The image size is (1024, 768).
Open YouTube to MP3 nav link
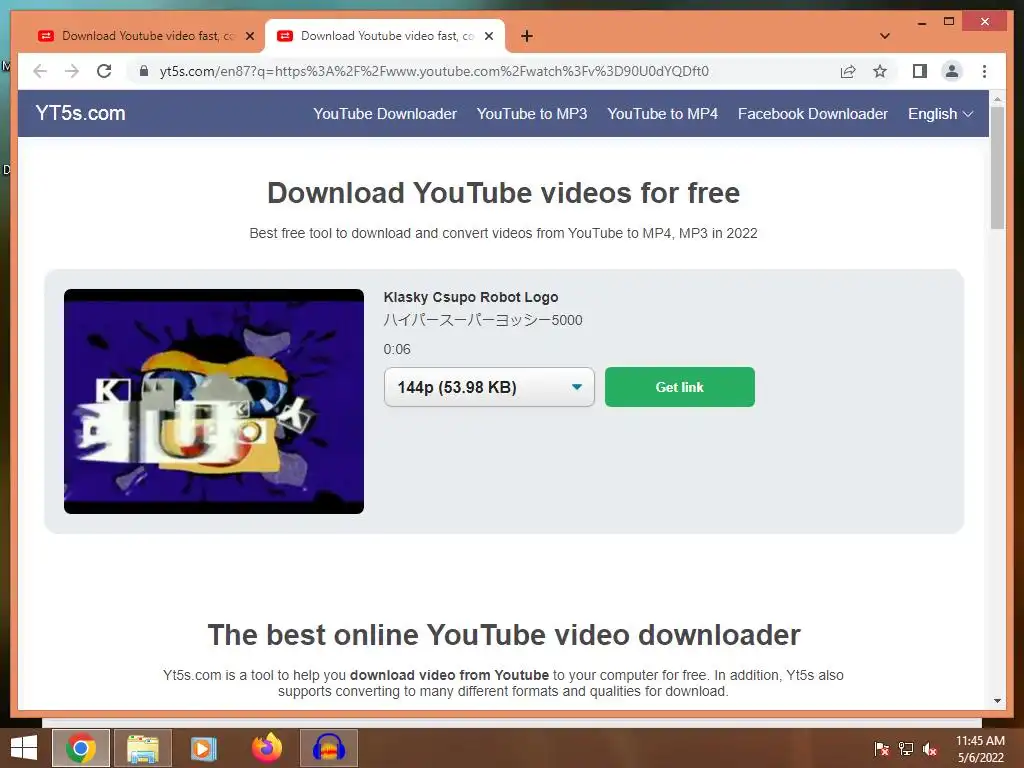pyautogui.click(x=532, y=114)
